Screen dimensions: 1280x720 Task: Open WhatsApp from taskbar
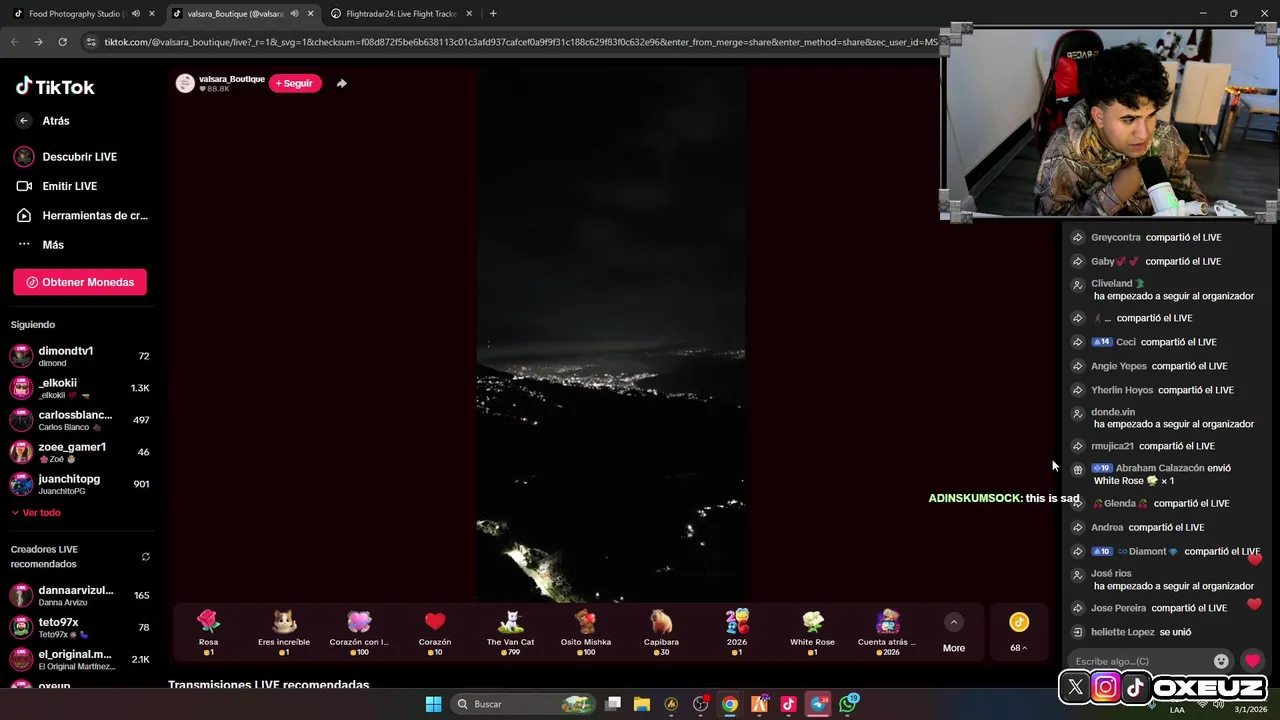click(x=848, y=704)
